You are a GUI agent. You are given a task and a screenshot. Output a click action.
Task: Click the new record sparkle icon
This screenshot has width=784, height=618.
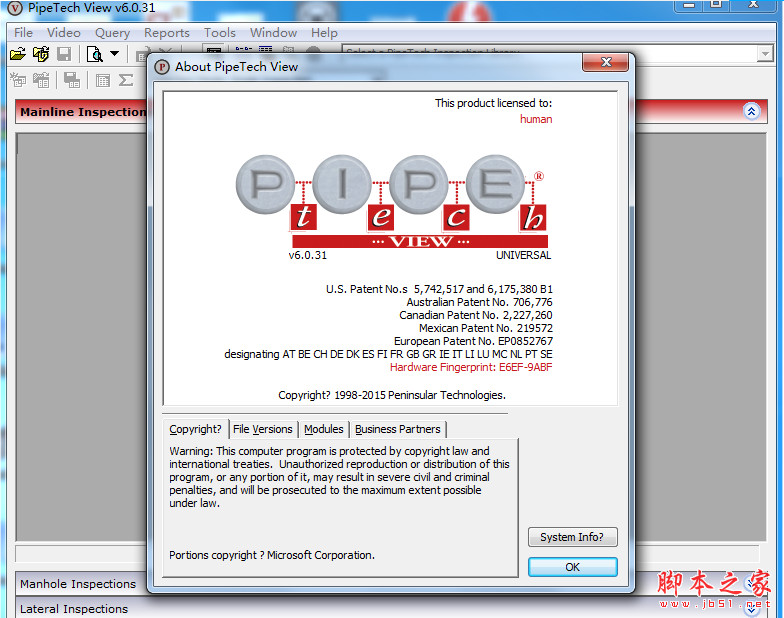18,80
